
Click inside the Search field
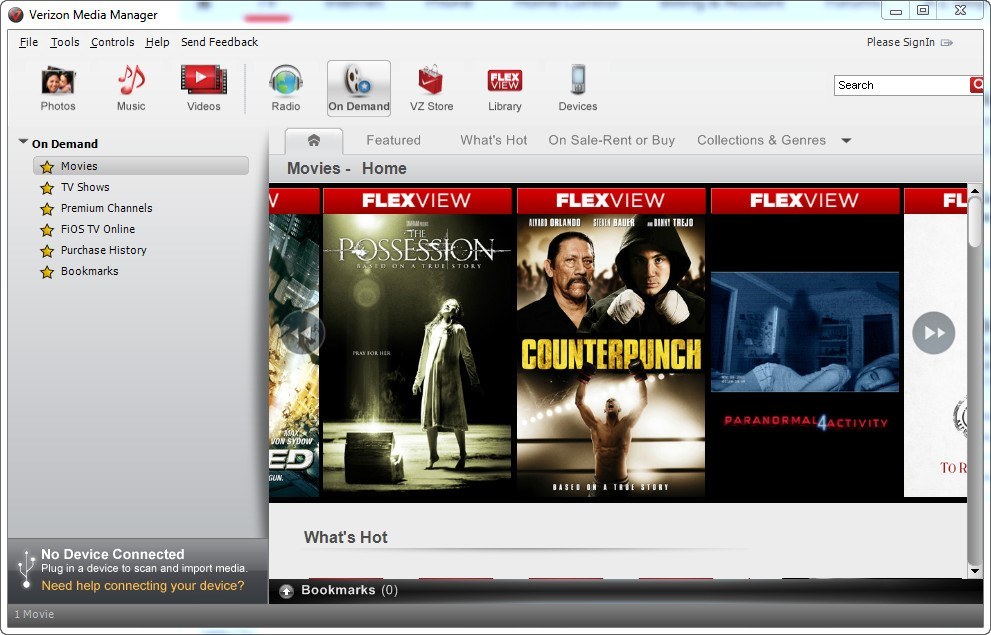tap(900, 85)
